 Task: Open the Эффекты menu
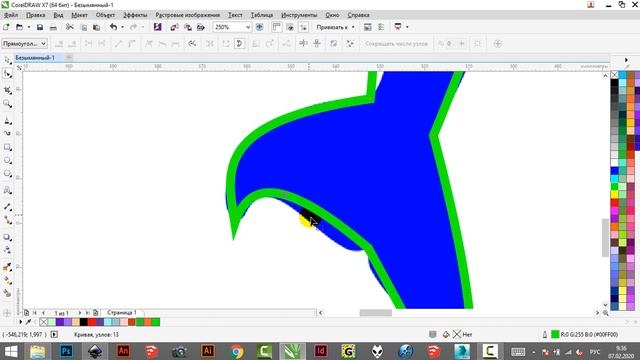tap(135, 15)
